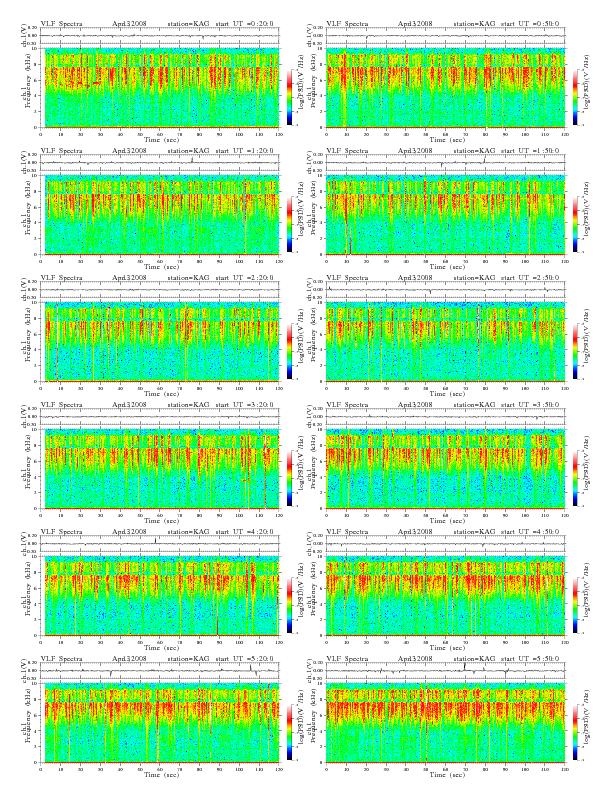The image size is (612, 792).
Task: Click the PSD color bar of the 3:20:0 plot
Action: [x=289, y=478]
